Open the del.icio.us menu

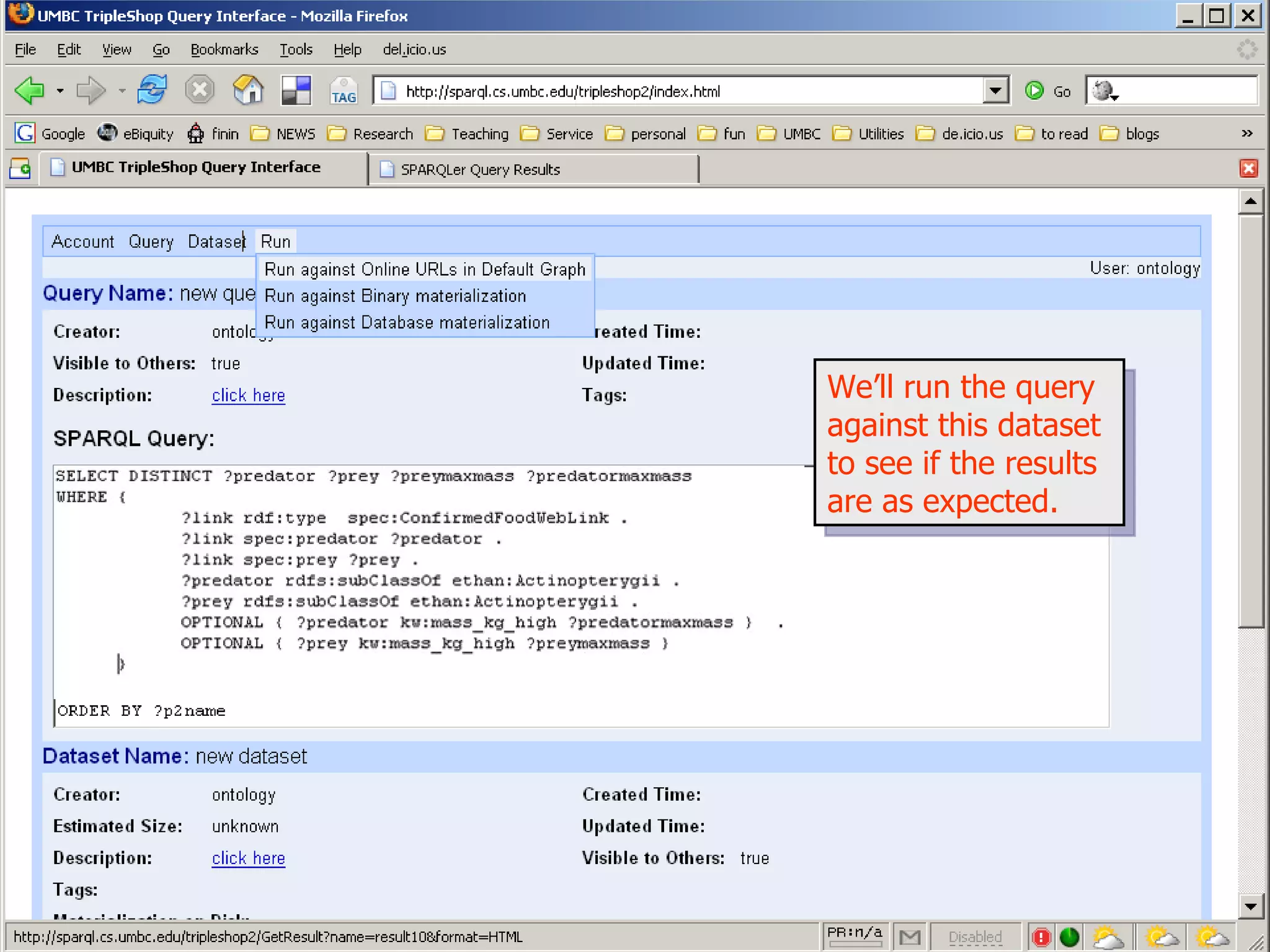[414, 50]
